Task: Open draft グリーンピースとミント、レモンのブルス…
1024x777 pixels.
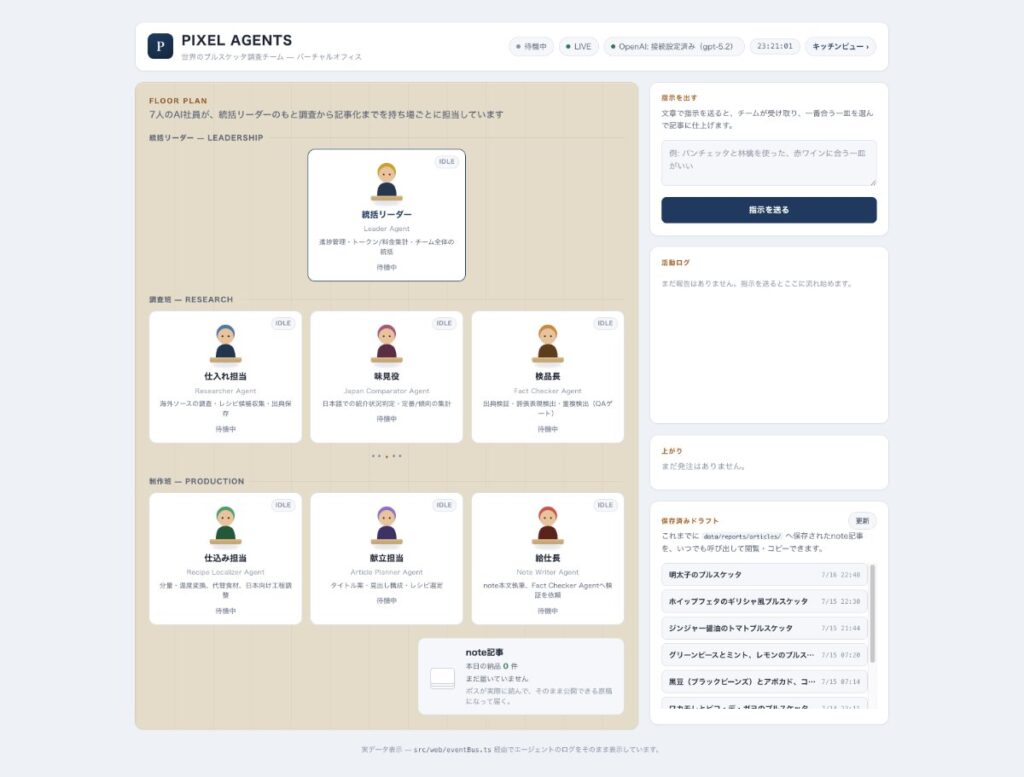Action: [x=764, y=655]
